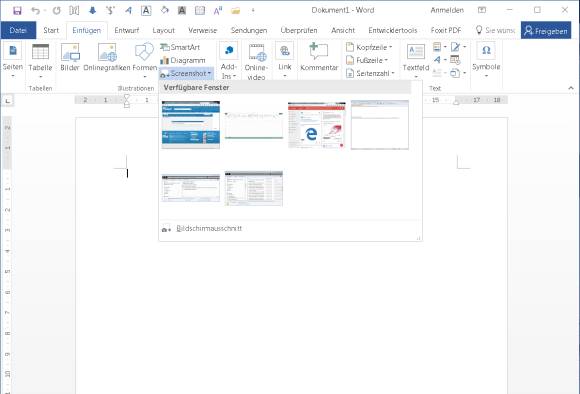Click the tab stop selector left of the ruler

point(8,100)
